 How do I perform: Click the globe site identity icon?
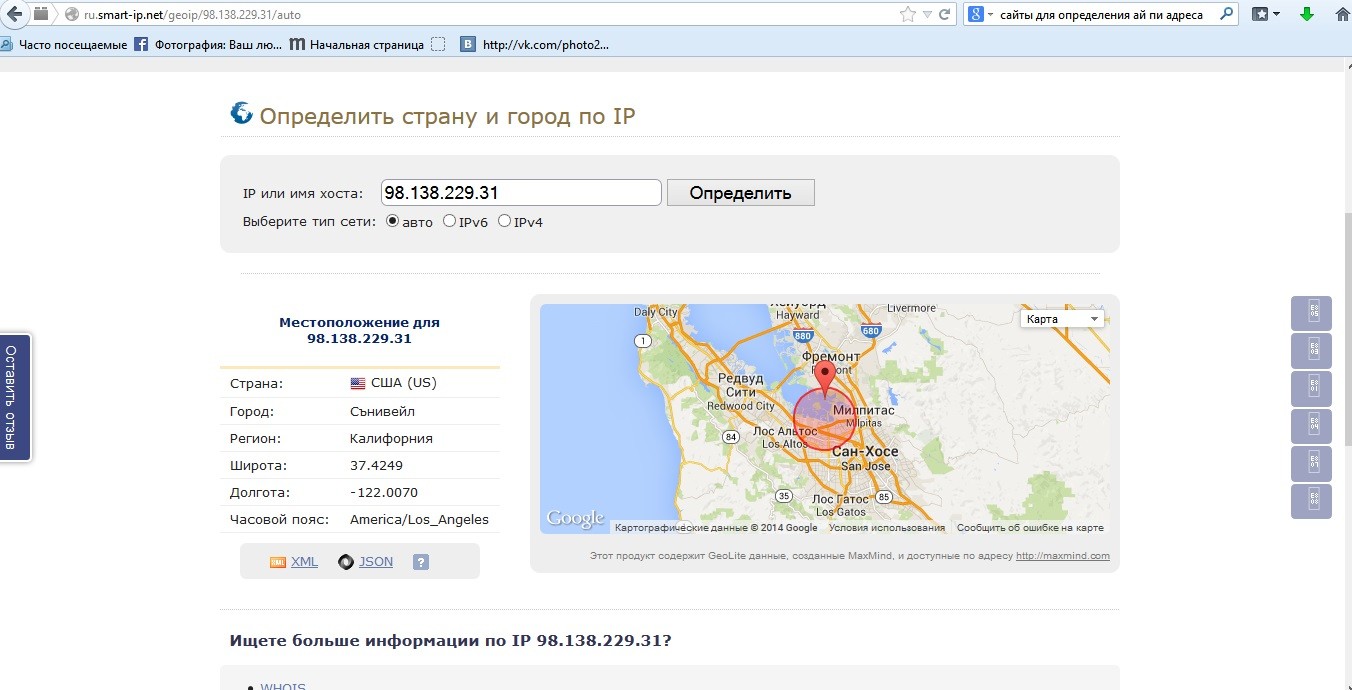click(x=72, y=15)
